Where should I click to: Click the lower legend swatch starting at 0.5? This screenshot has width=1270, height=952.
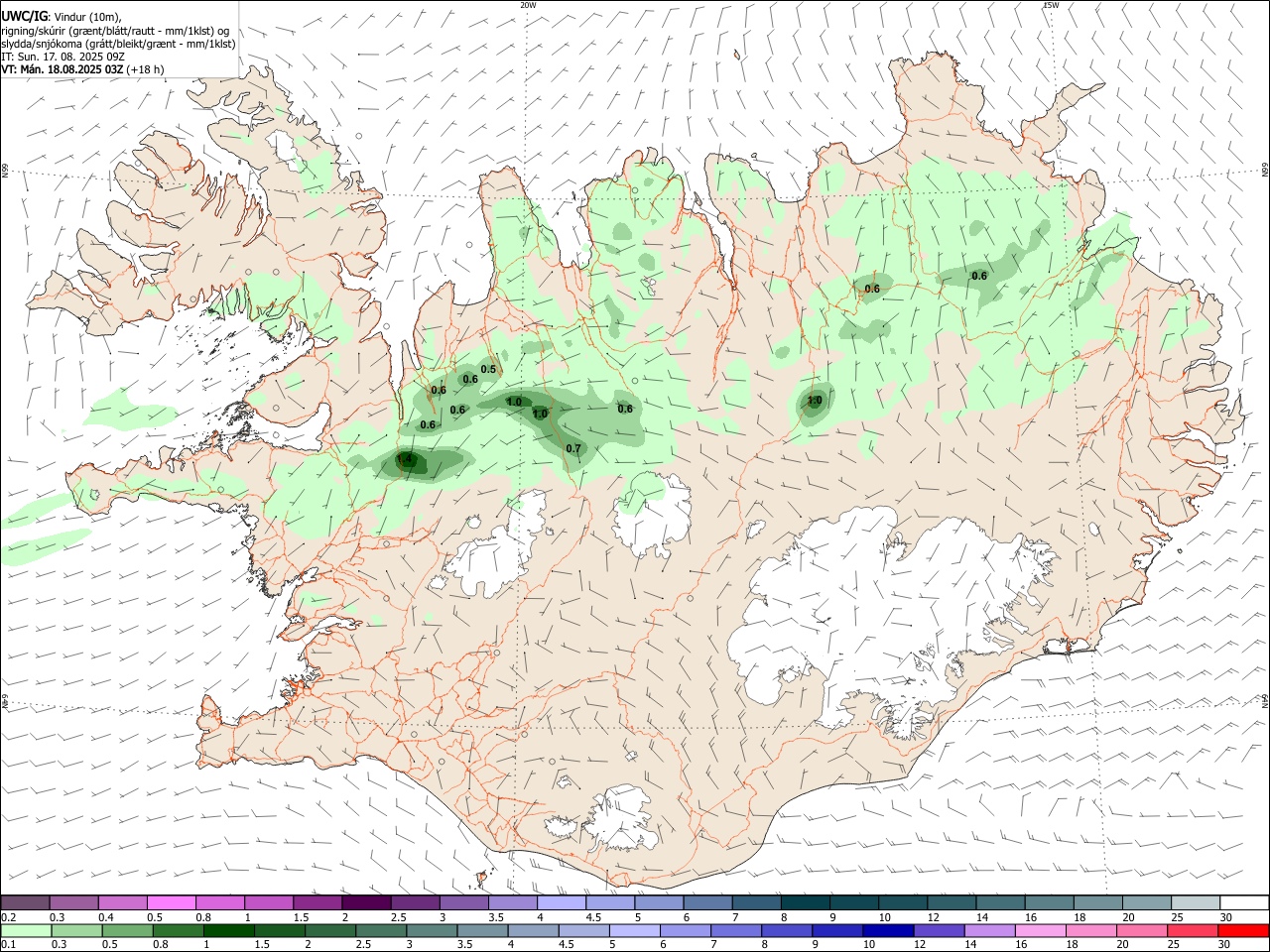coord(127,930)
